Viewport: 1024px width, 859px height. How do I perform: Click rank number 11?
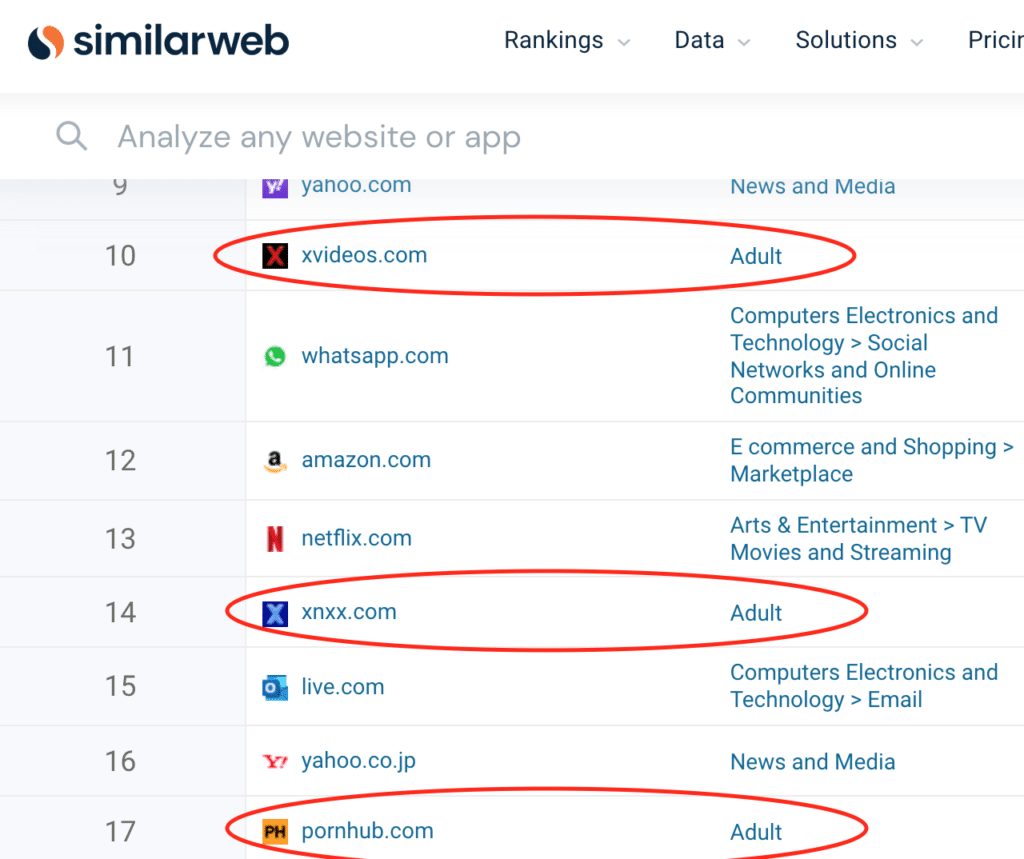pos(120,357)
